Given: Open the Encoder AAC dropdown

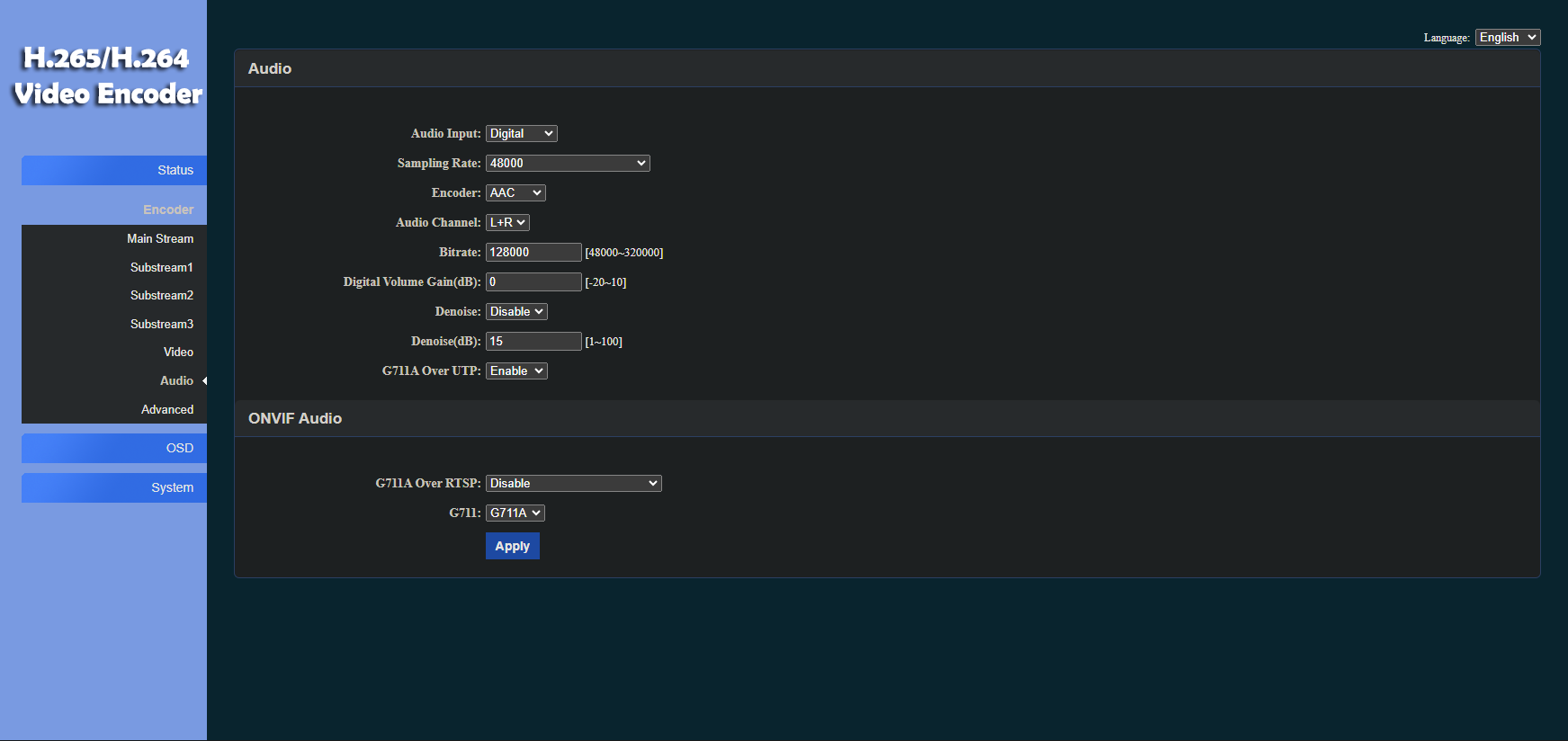Looking at the screenshot, I should tap(515, 192).
